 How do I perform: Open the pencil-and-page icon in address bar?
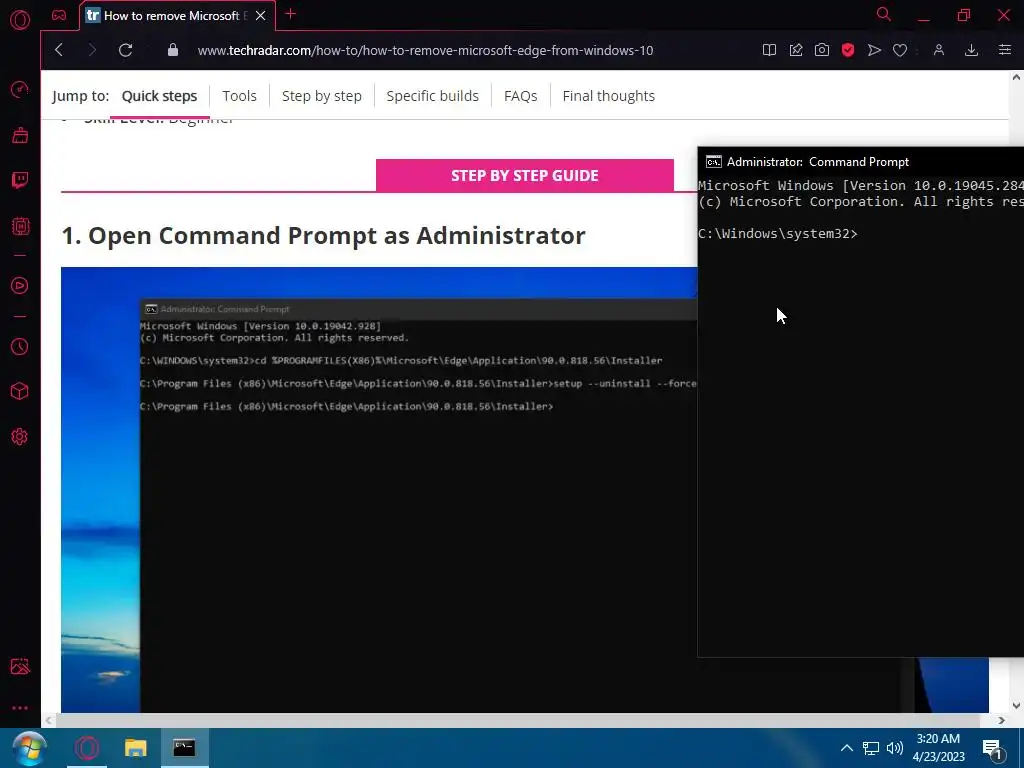click(x=795, y=50)
